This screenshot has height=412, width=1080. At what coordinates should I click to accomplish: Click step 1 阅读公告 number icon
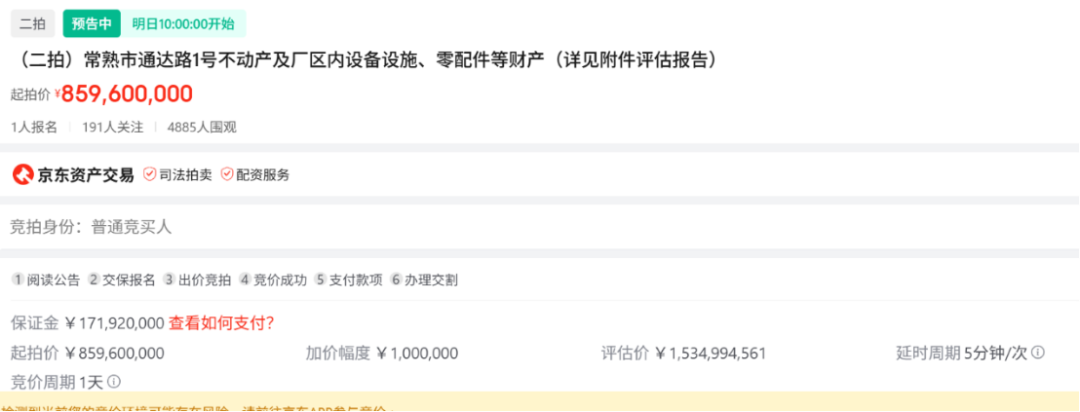click(x=18, y=280)
